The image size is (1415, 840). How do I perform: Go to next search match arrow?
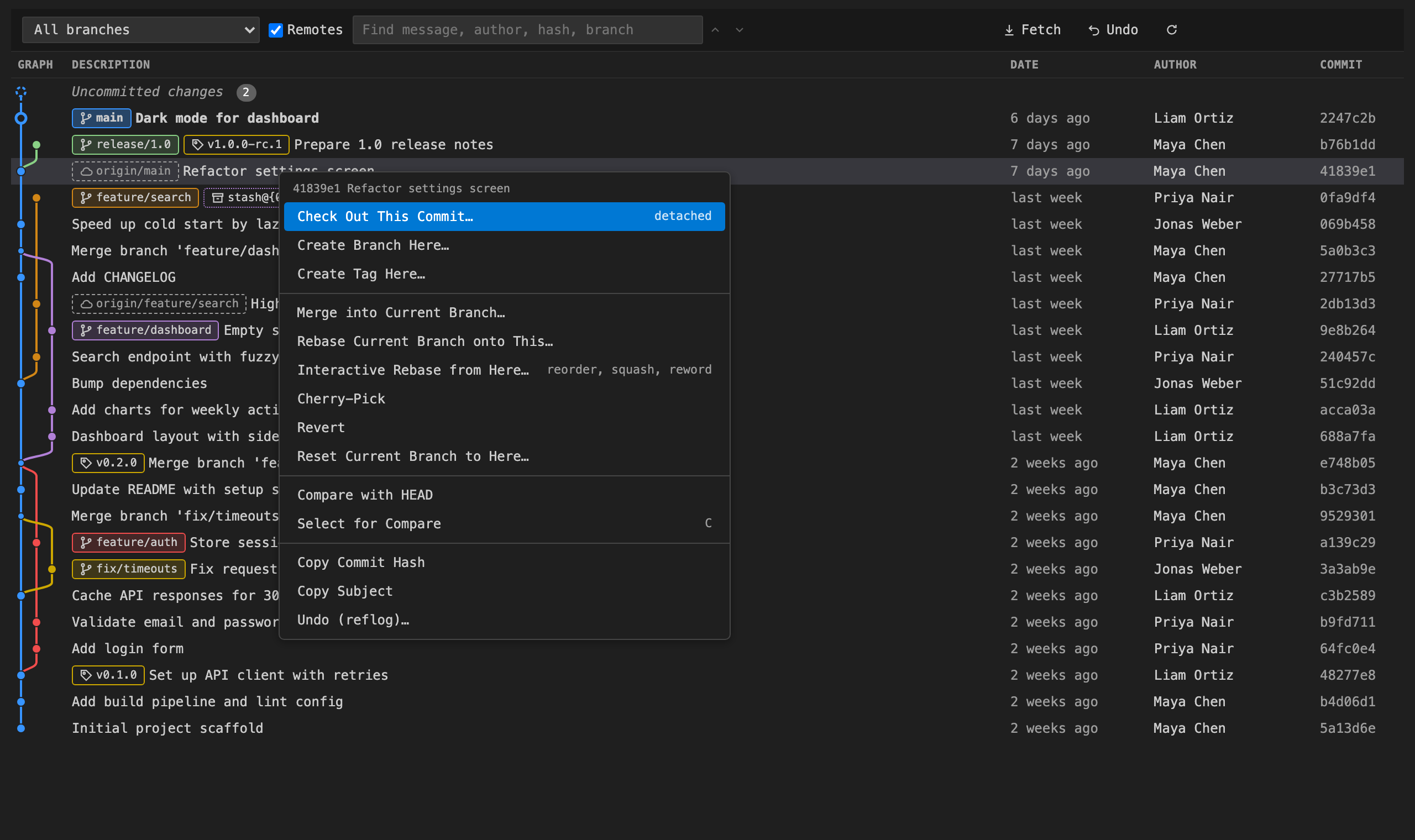pos(739,30)
